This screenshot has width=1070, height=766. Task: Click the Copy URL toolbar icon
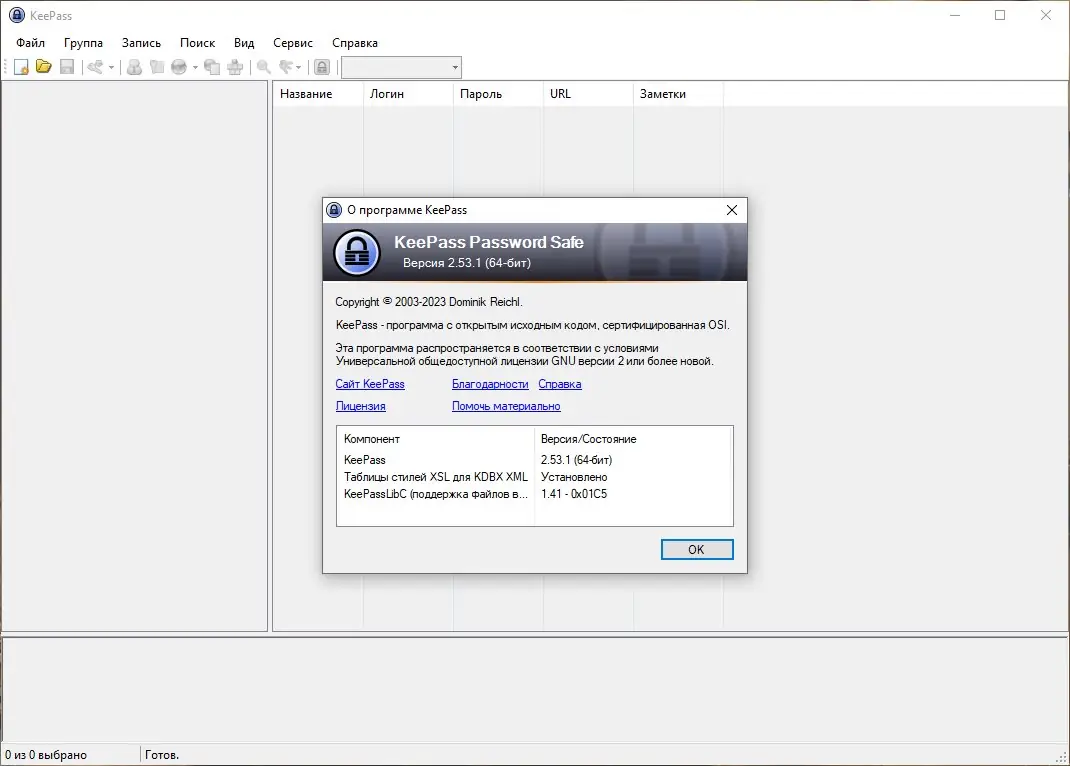(x=212, y=67)
